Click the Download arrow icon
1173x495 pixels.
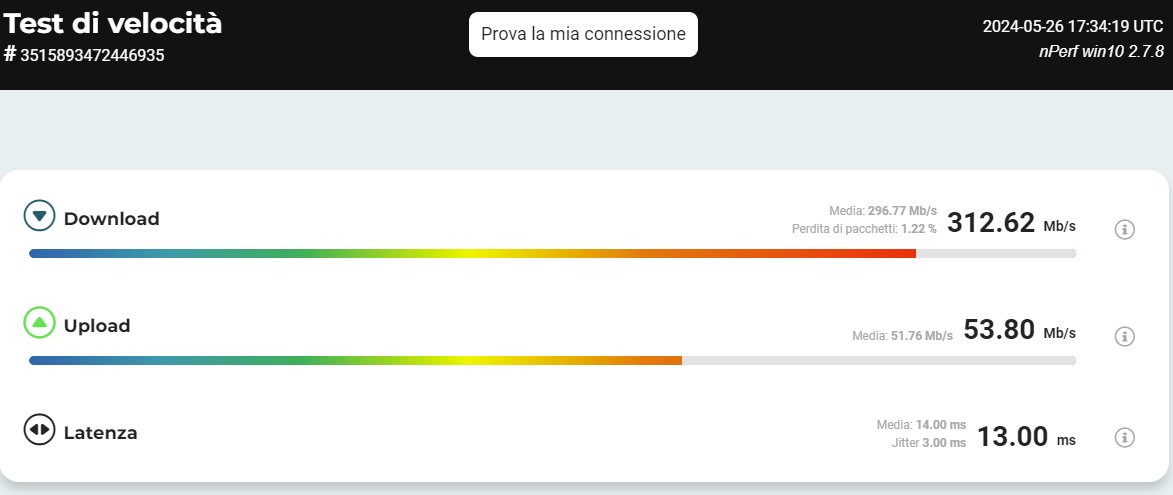(x=40, y=216)
